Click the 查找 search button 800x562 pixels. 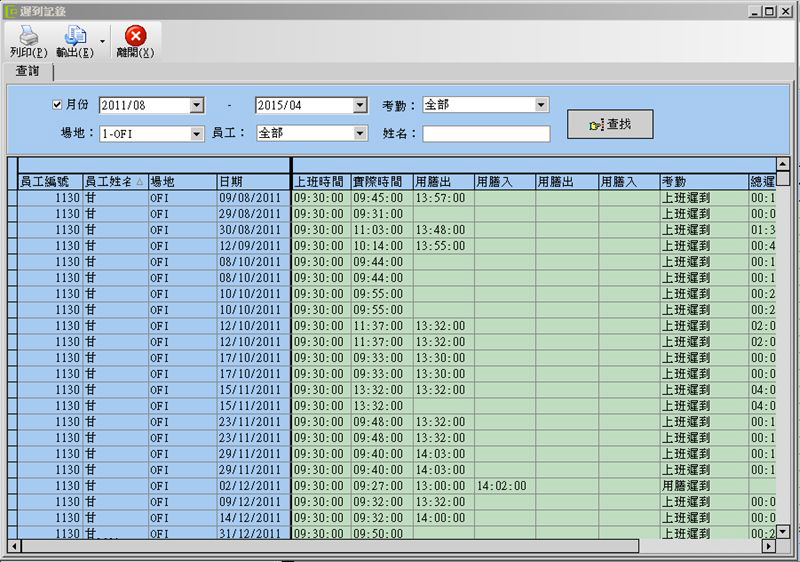610,124
